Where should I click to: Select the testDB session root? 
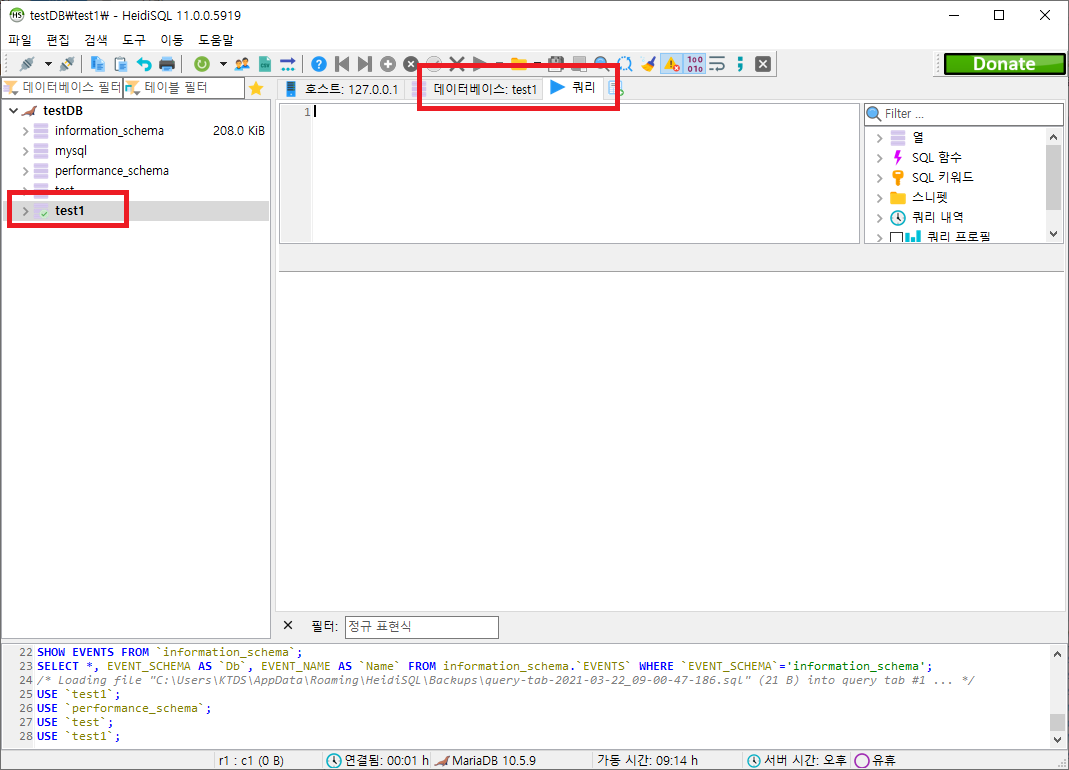coord(63,110)
